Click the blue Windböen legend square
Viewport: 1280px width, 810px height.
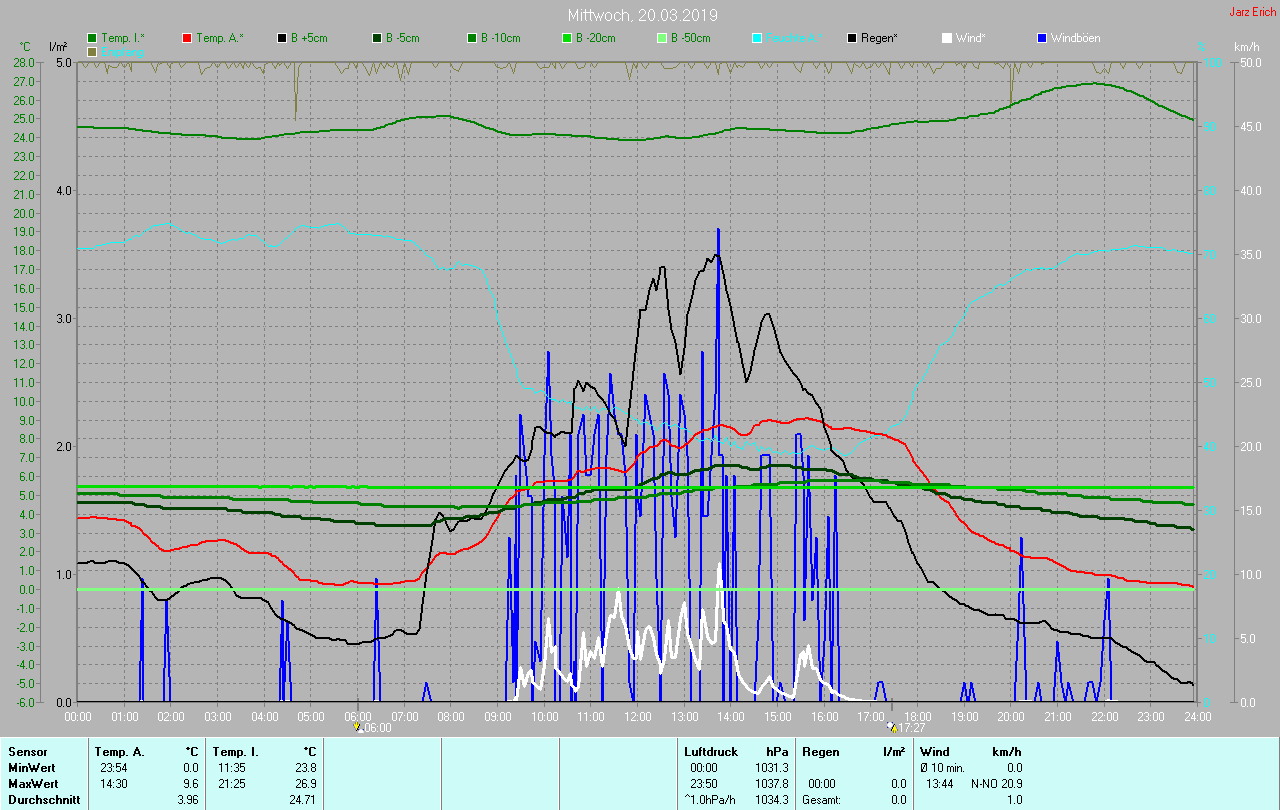(x=1042, y=38)
